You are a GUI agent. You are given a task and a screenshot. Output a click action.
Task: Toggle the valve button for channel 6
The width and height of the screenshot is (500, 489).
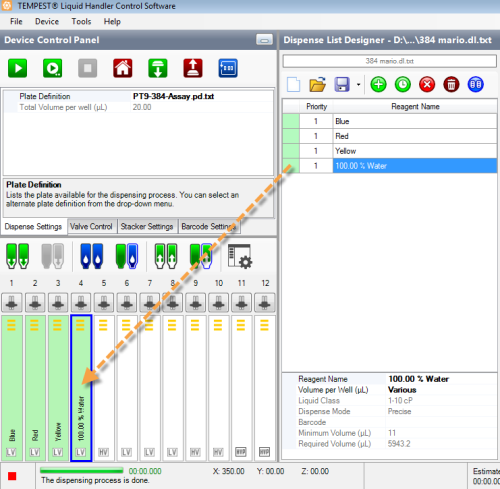coord(127,303)
